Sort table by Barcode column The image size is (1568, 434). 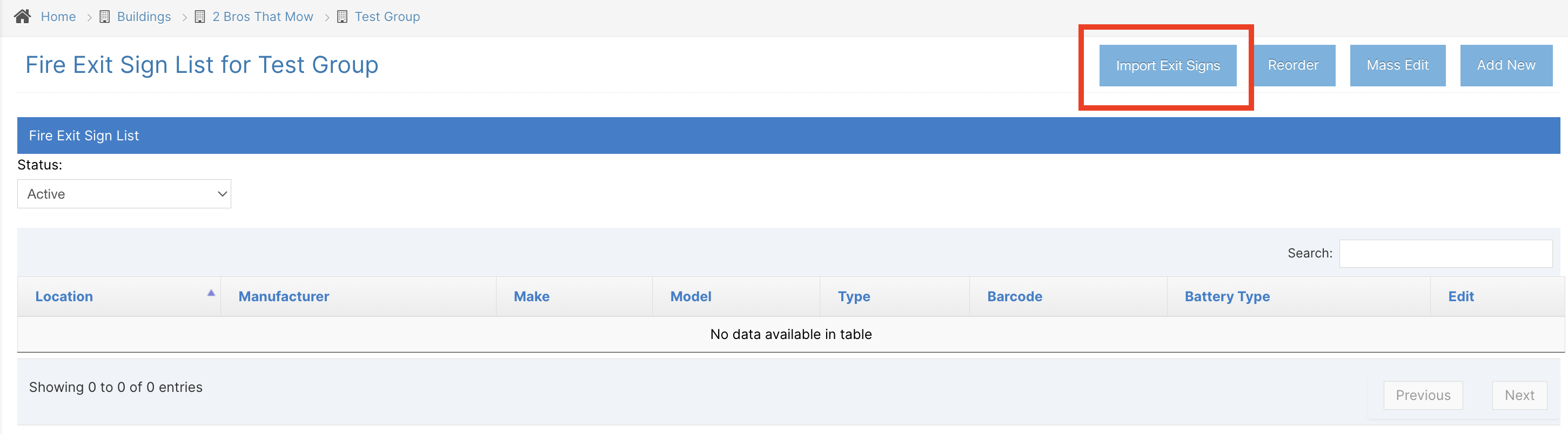point(1068,297)
